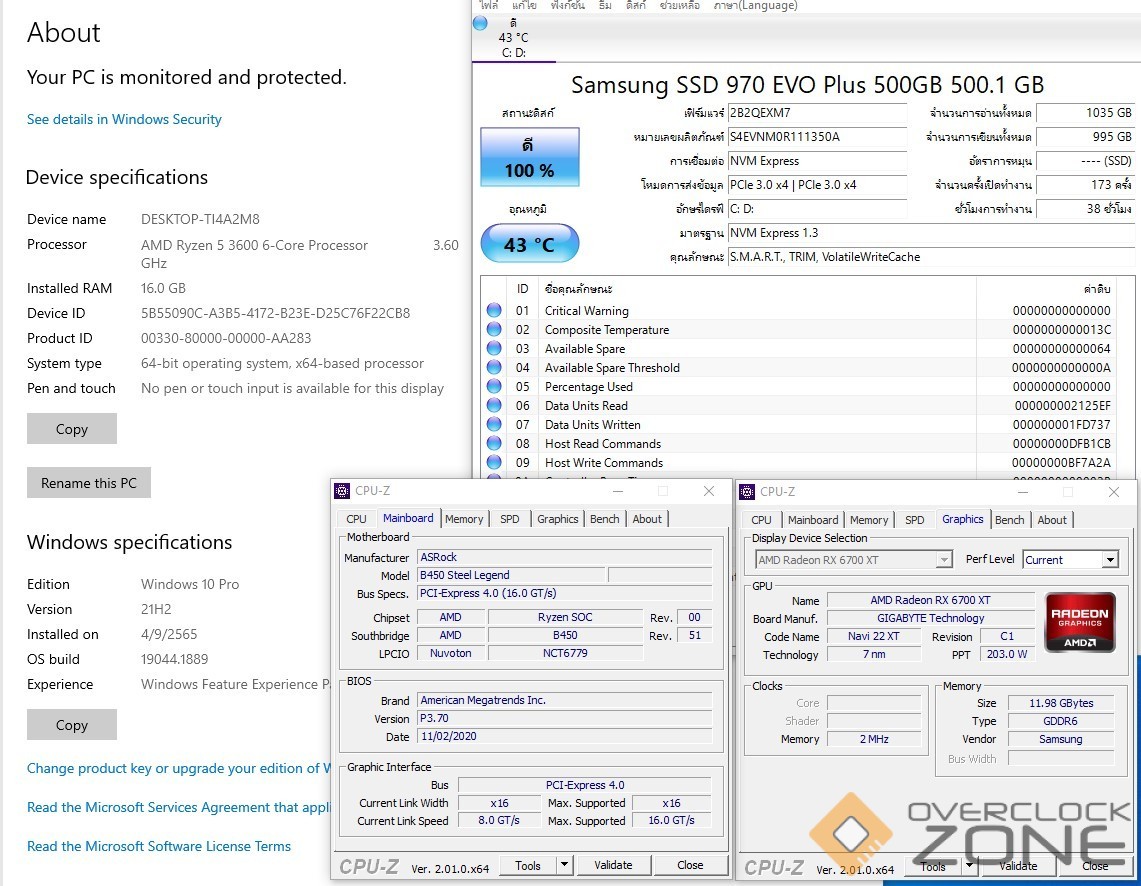Switch to the SPD tab in Mainboard window

point(510,519)
